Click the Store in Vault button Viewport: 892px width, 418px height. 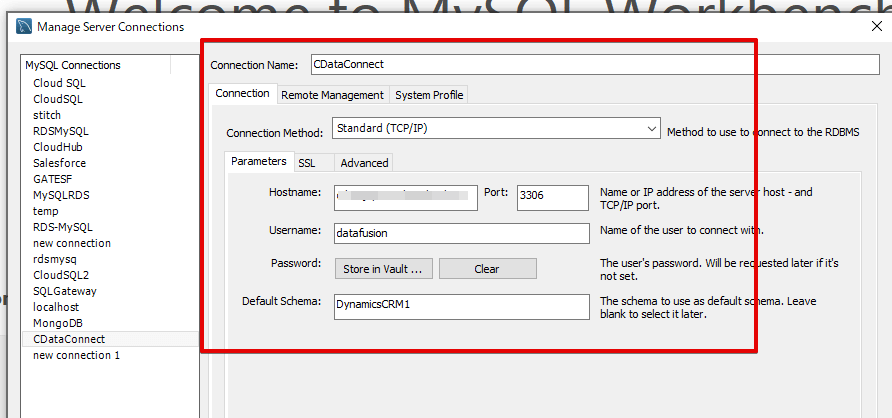383,269
